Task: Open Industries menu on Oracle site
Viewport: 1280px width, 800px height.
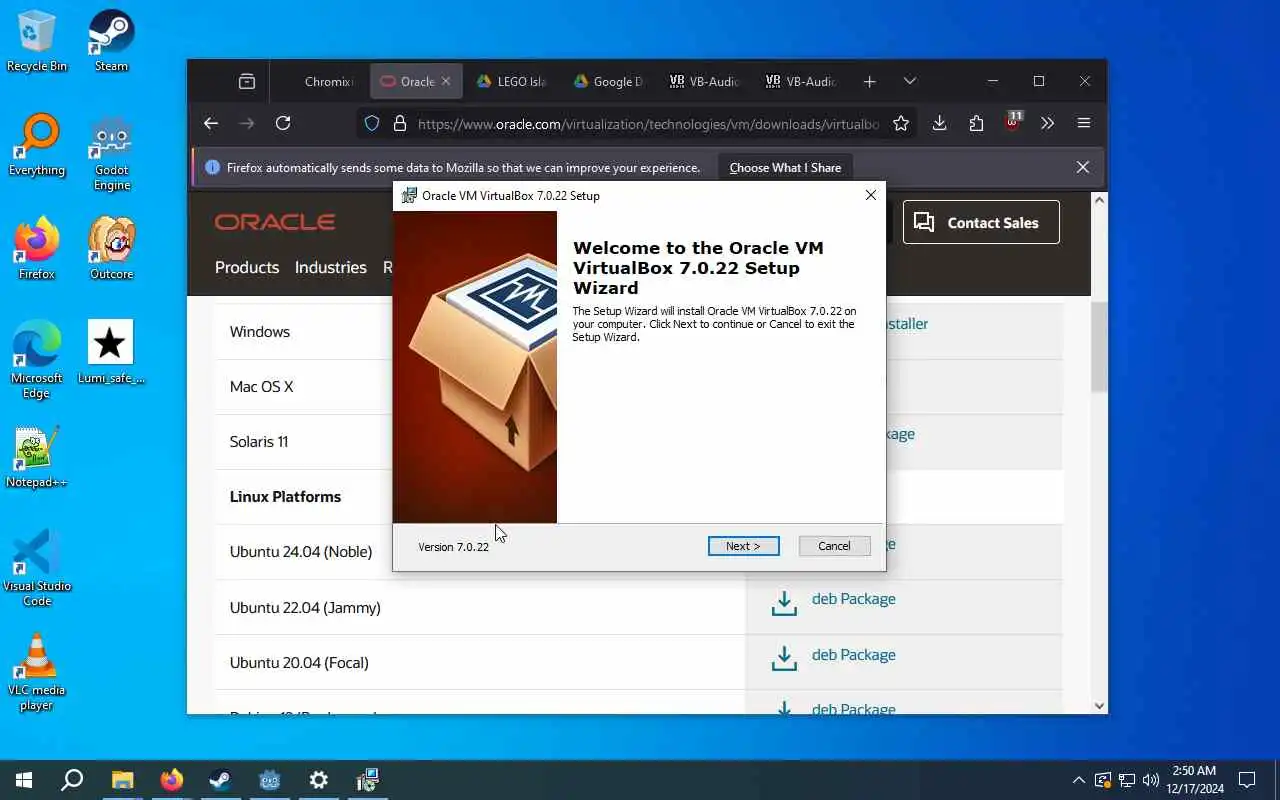Action: tap(330, 267)
